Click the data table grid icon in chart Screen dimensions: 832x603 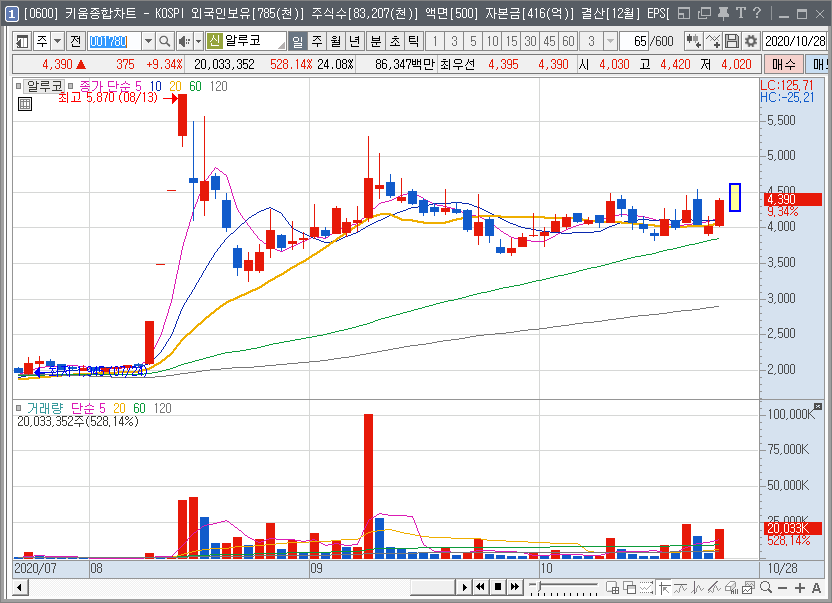click(x=25, y=104)
